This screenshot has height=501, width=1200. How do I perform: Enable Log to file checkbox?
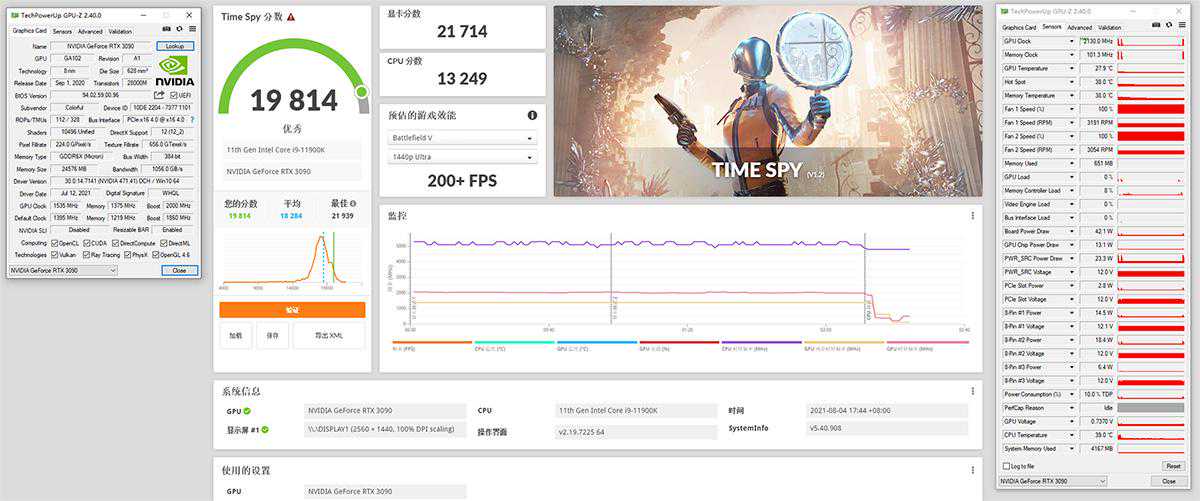click(x=1007, y=466)
